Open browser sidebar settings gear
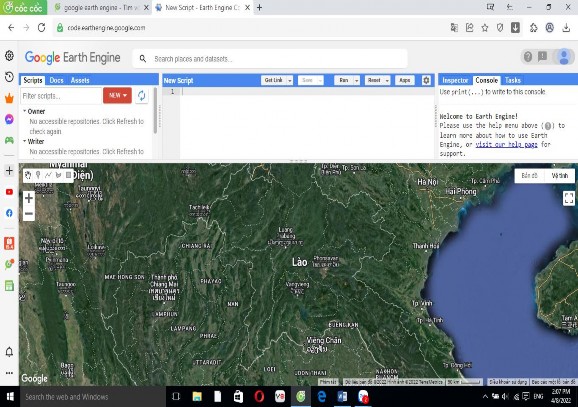578x407 pixels. (9, 56)
